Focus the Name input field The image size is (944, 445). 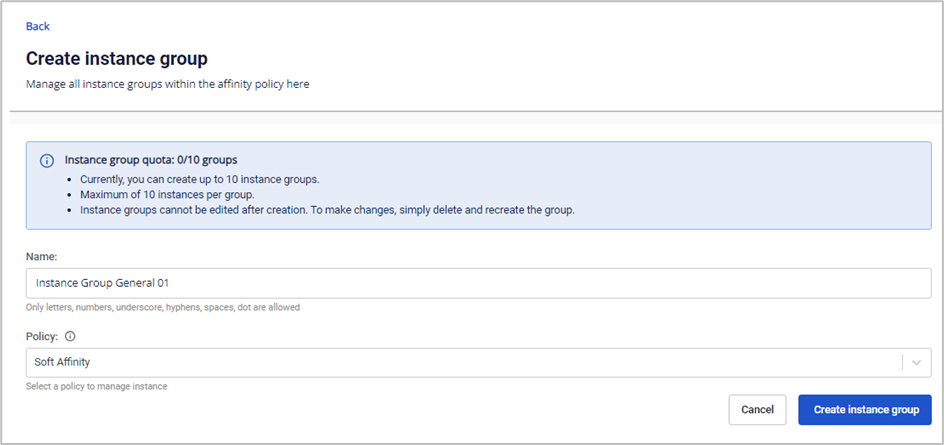point(478,283)
